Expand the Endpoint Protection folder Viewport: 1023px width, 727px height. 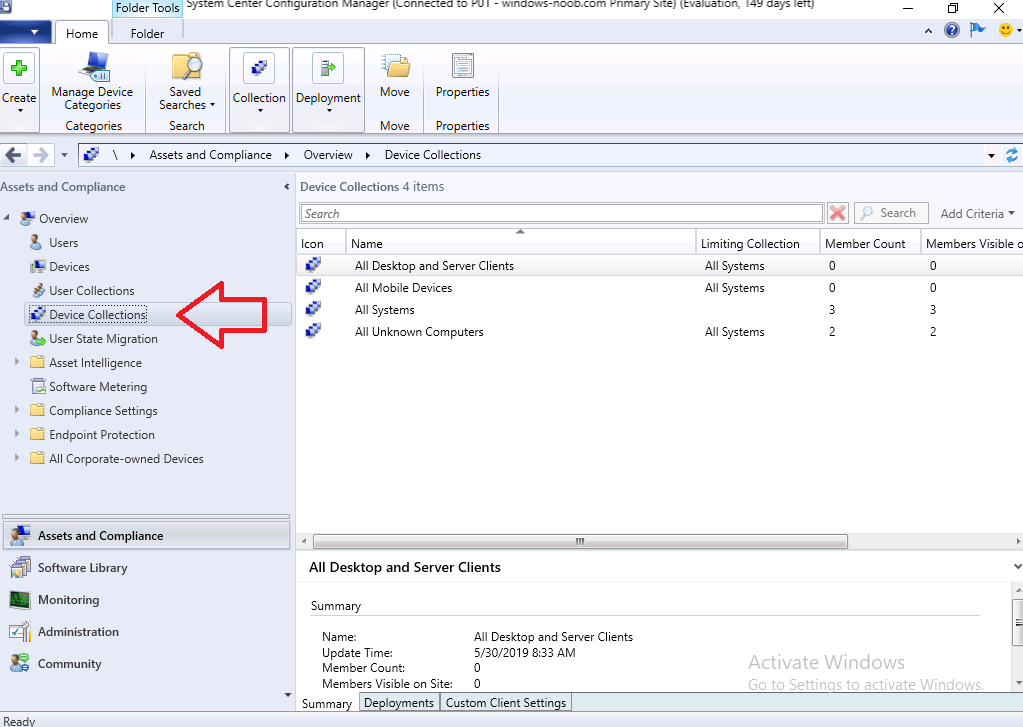tap(17, 433)
